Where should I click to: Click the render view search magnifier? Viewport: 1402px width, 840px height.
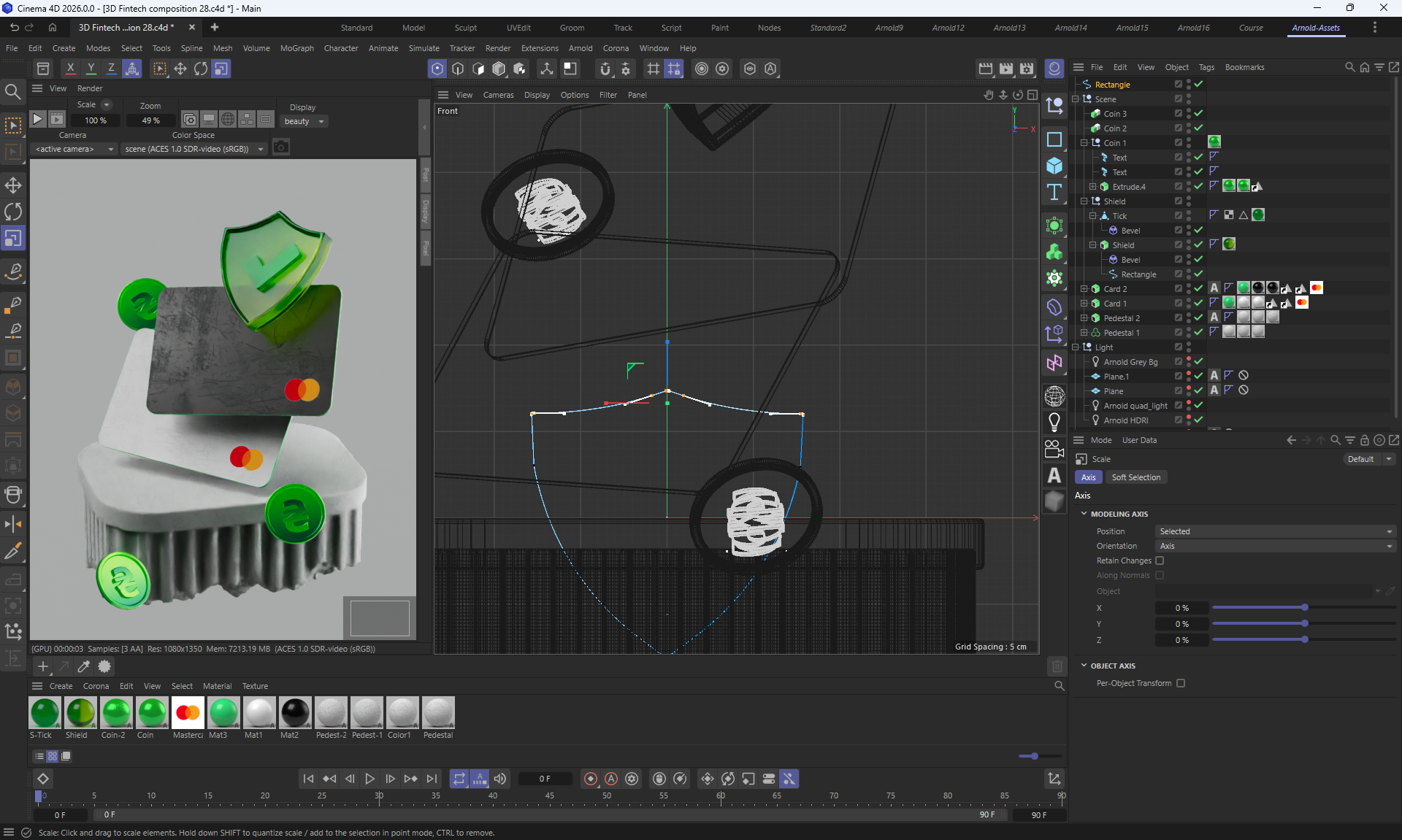[12, 91]
